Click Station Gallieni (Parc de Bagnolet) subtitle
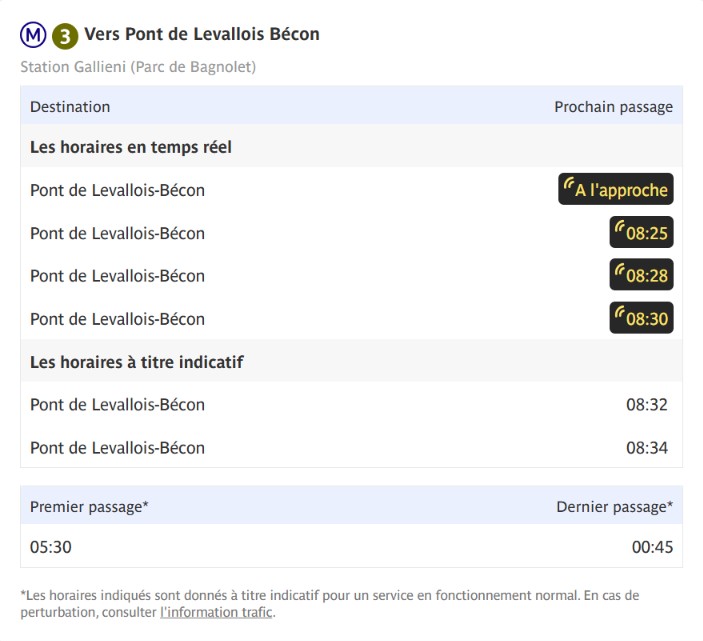The image size is (703, 641). tap(138, 67)
